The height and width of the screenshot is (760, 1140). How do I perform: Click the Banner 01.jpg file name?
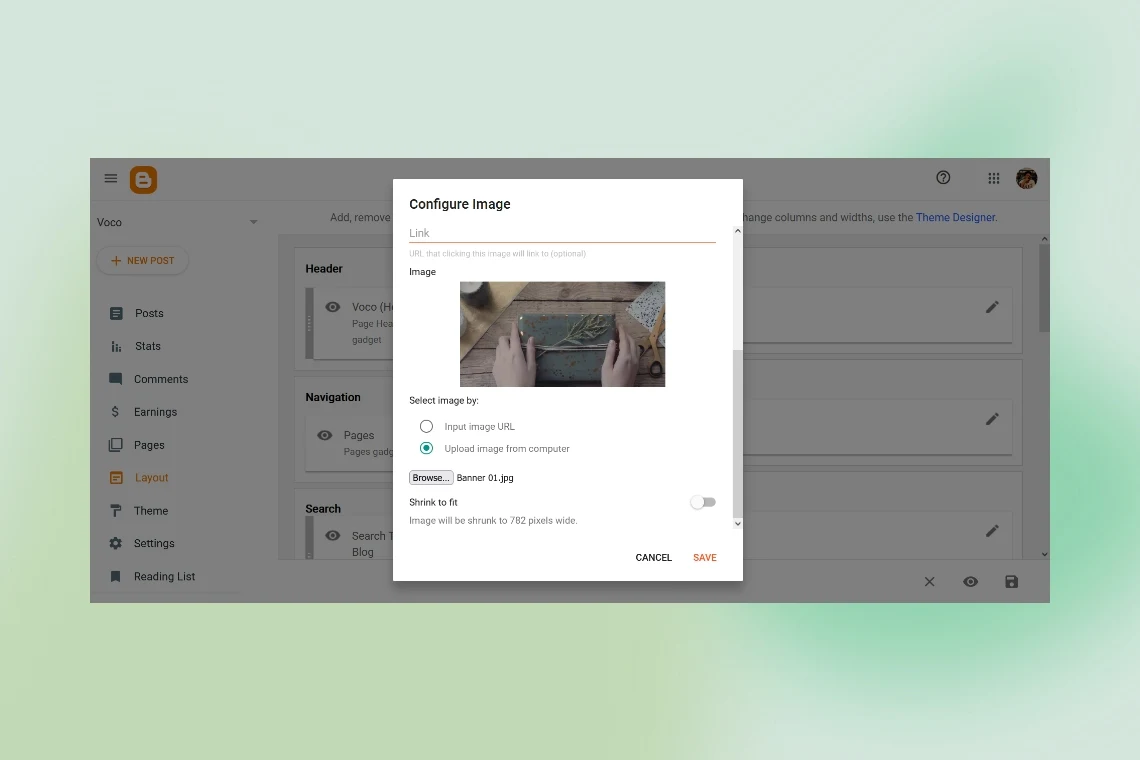(485, 478)
